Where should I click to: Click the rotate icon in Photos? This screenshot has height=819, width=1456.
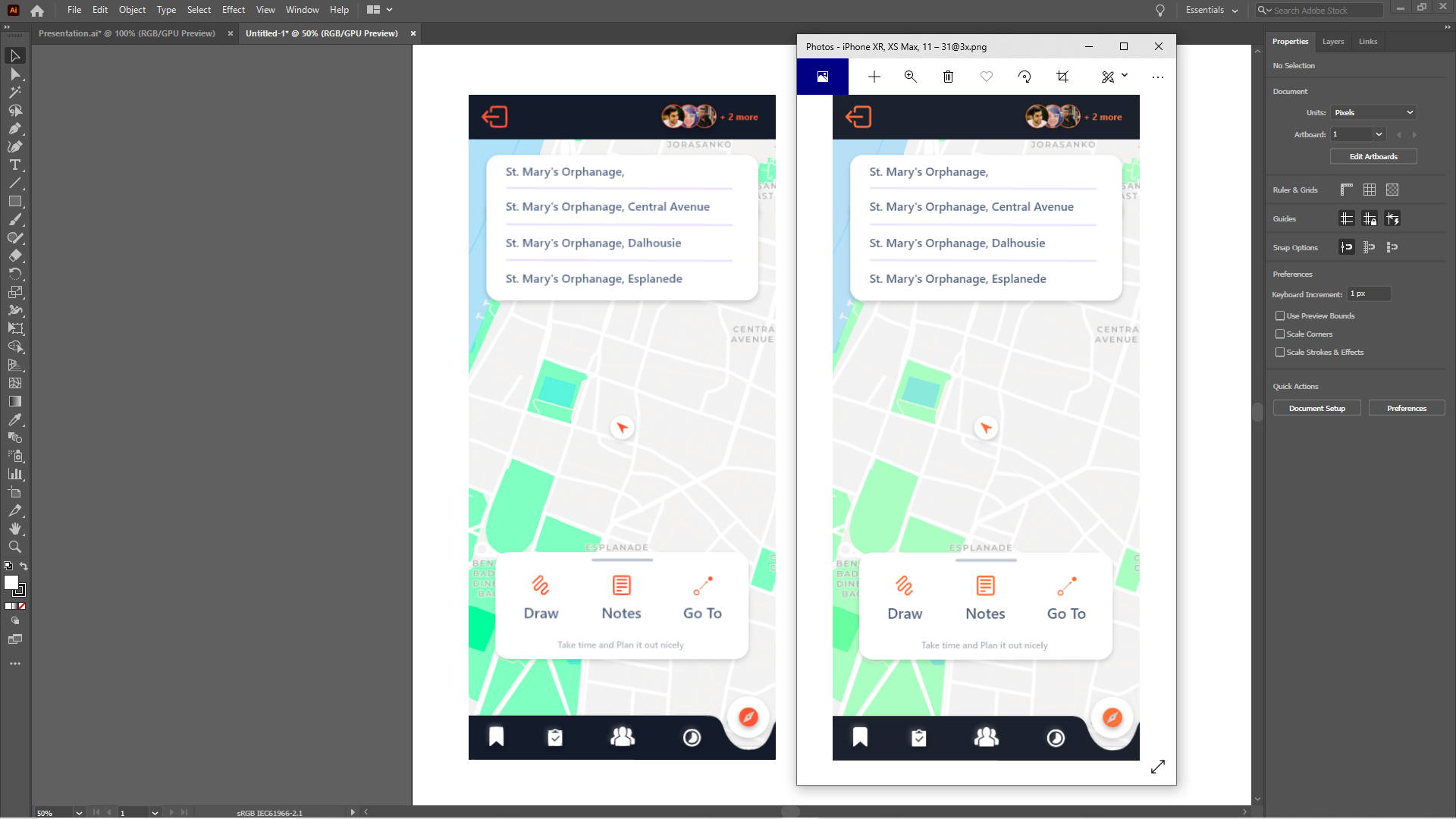[1025, 77]
